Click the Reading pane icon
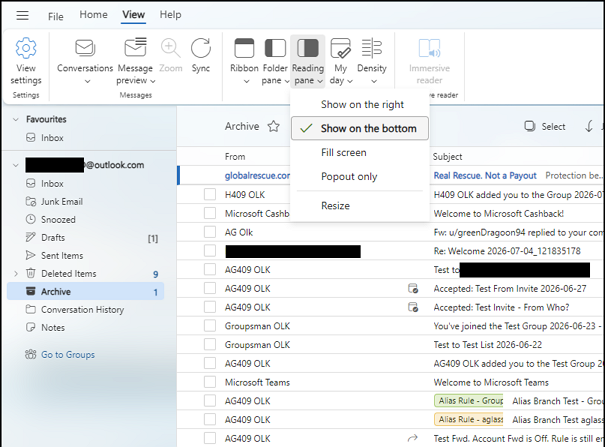Image resolution: width=605 pixels, height=447 pixels. [308, 48]
